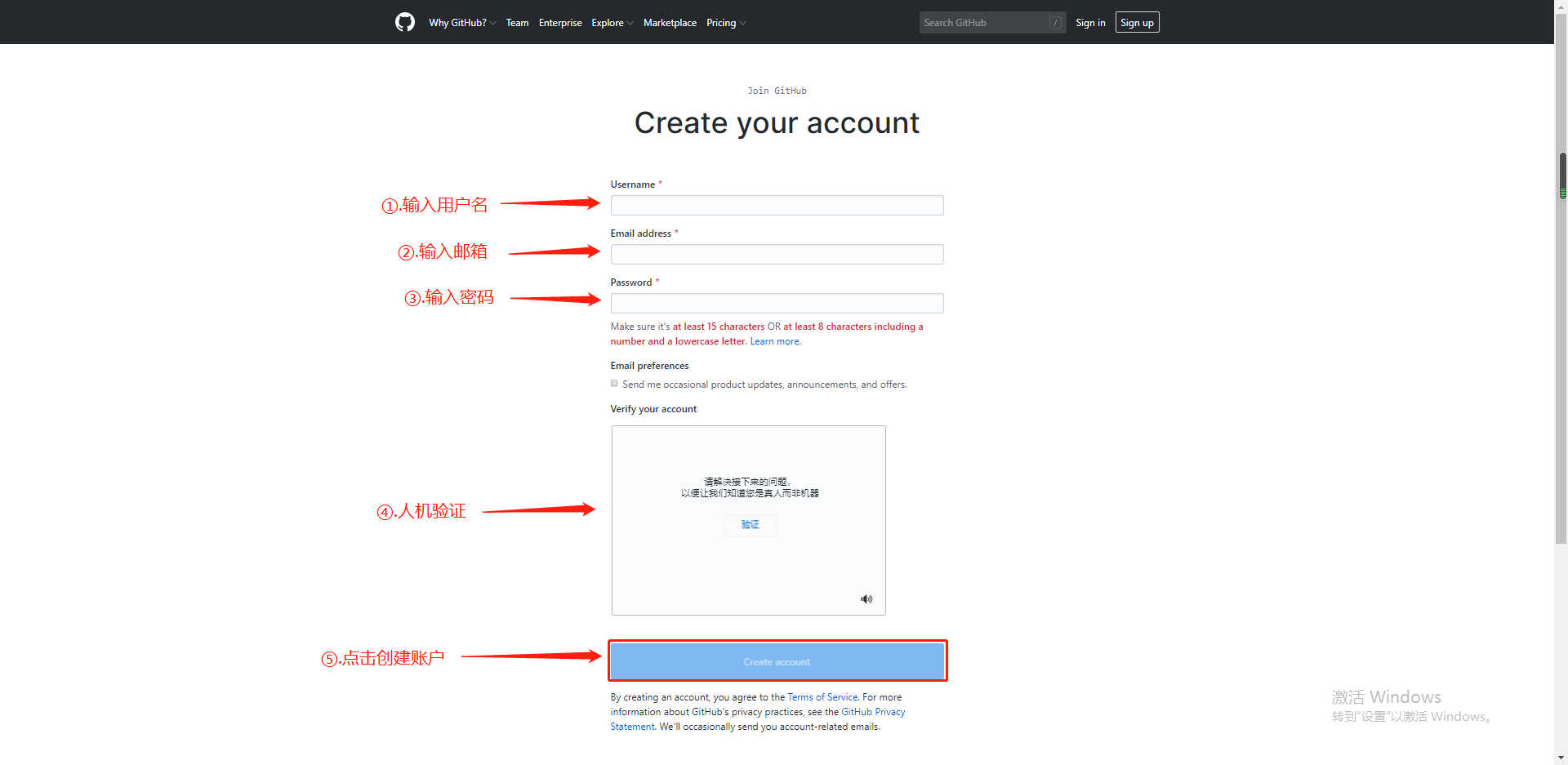Click the Learn more link under password

[773, 340]
